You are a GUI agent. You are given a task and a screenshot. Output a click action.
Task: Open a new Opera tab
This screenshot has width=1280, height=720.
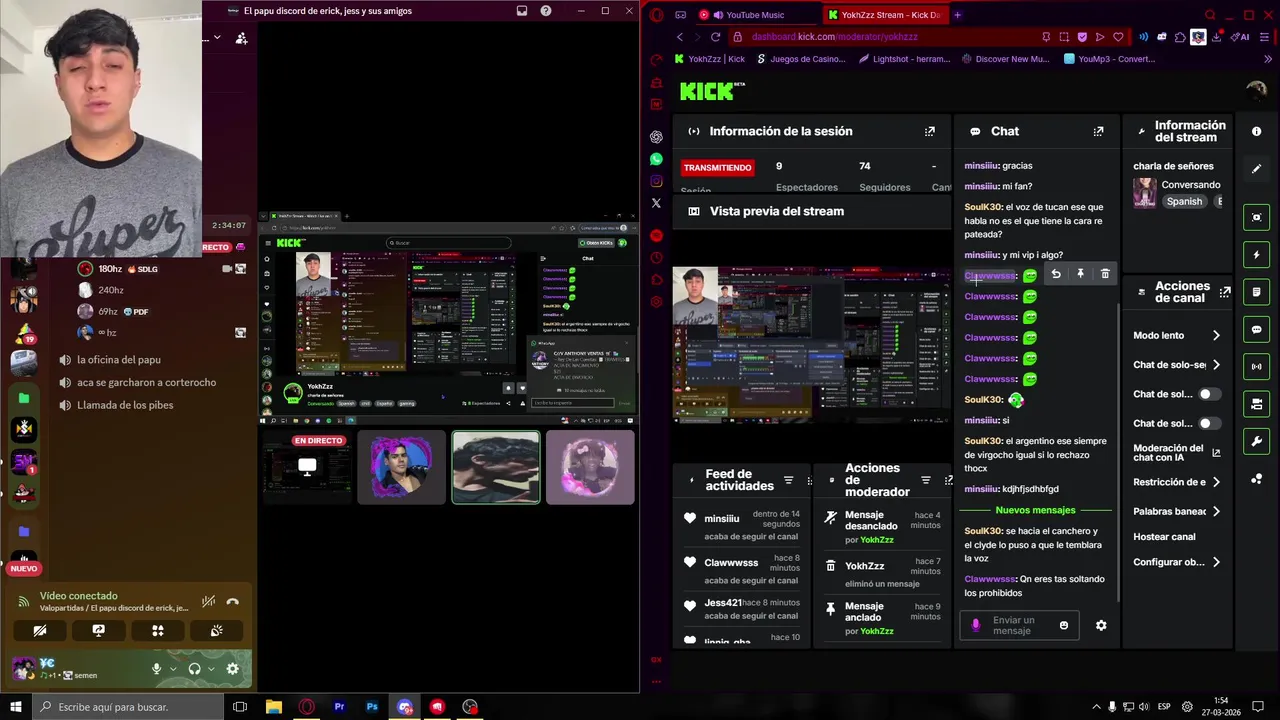(957, 15)
